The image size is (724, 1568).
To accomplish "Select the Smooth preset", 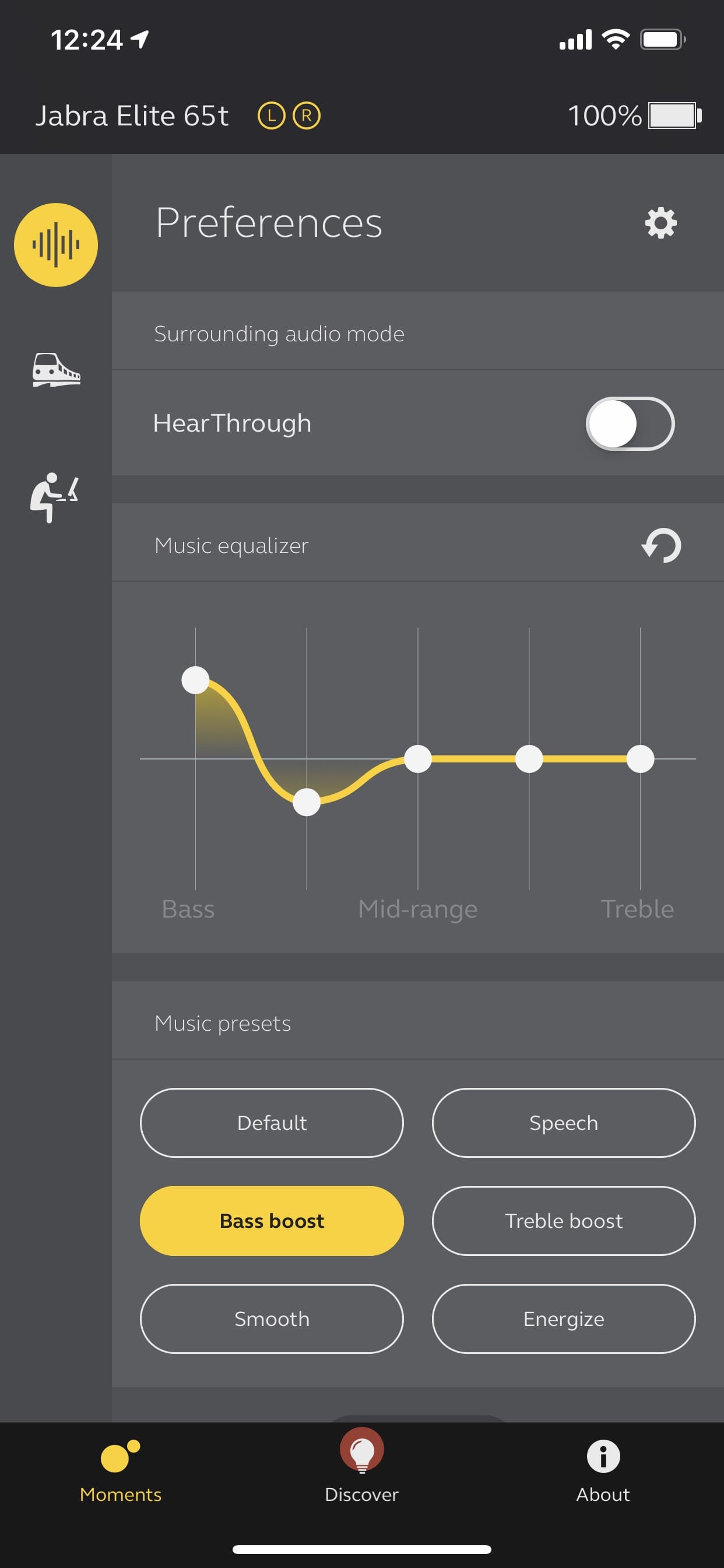I will (272, 1318).
